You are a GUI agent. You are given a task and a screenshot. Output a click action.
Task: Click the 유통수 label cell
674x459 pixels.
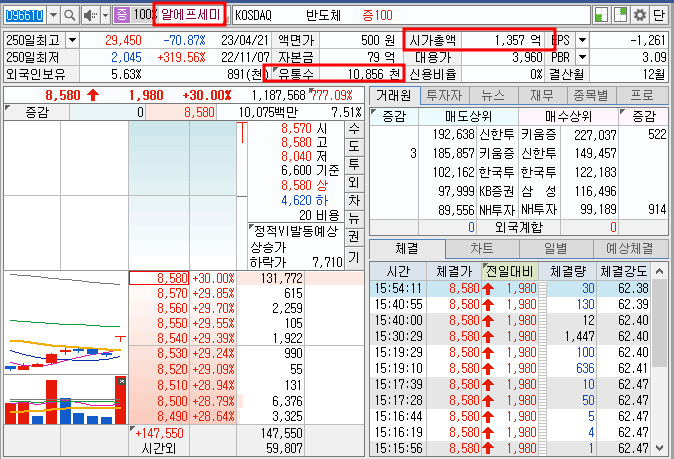(296, 74)
